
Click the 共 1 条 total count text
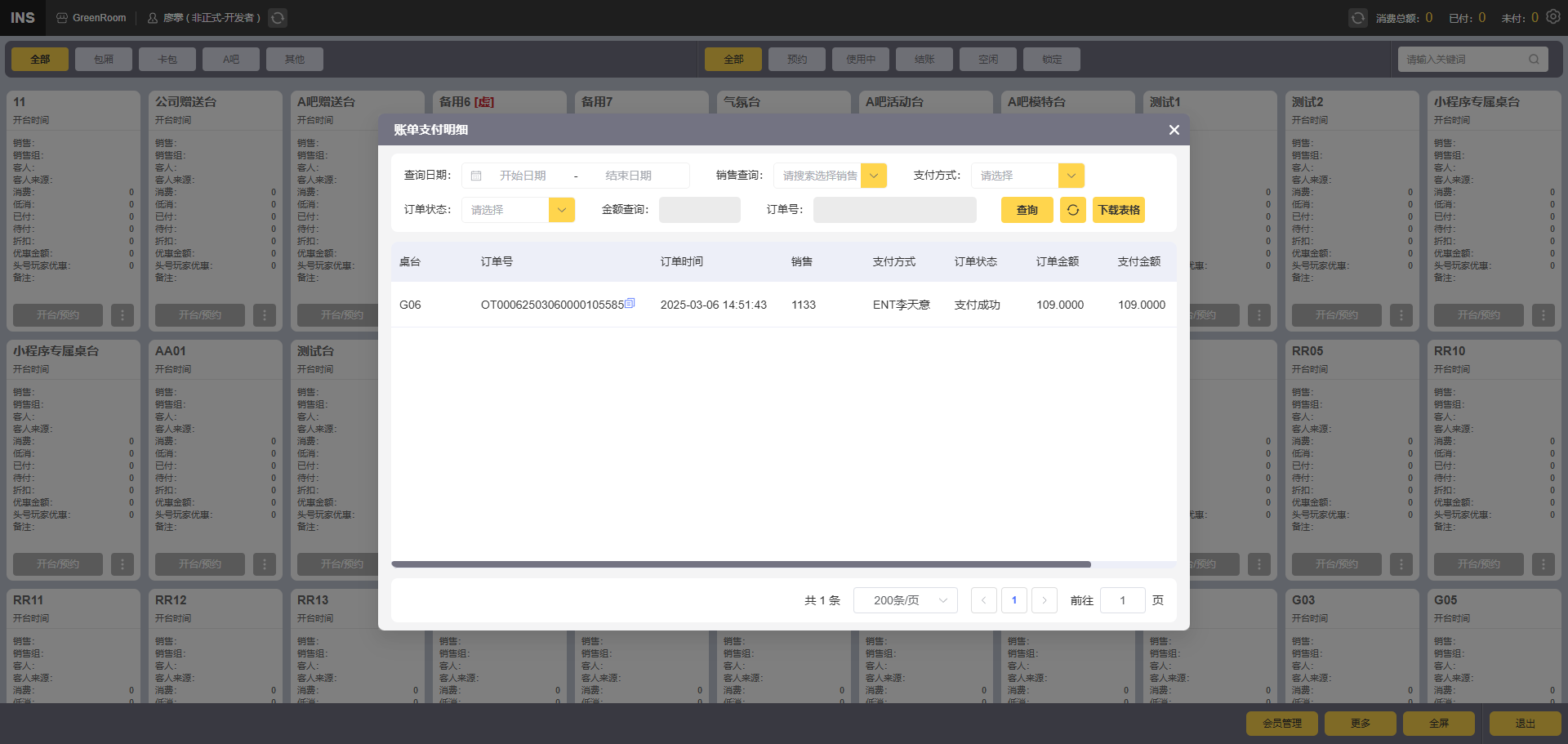(x=822, y=600)
